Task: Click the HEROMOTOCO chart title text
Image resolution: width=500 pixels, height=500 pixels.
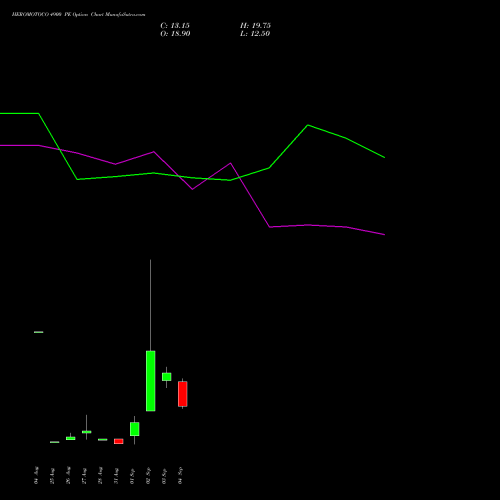Action: pyautogui.click(x=78, y=15)
